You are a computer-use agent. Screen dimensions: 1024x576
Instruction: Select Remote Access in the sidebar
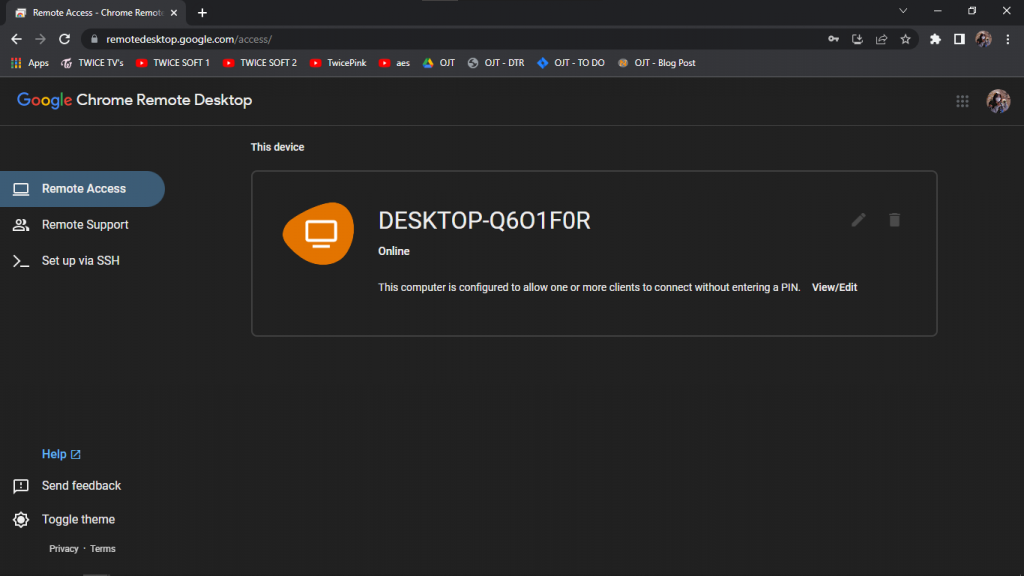[82, 189]
